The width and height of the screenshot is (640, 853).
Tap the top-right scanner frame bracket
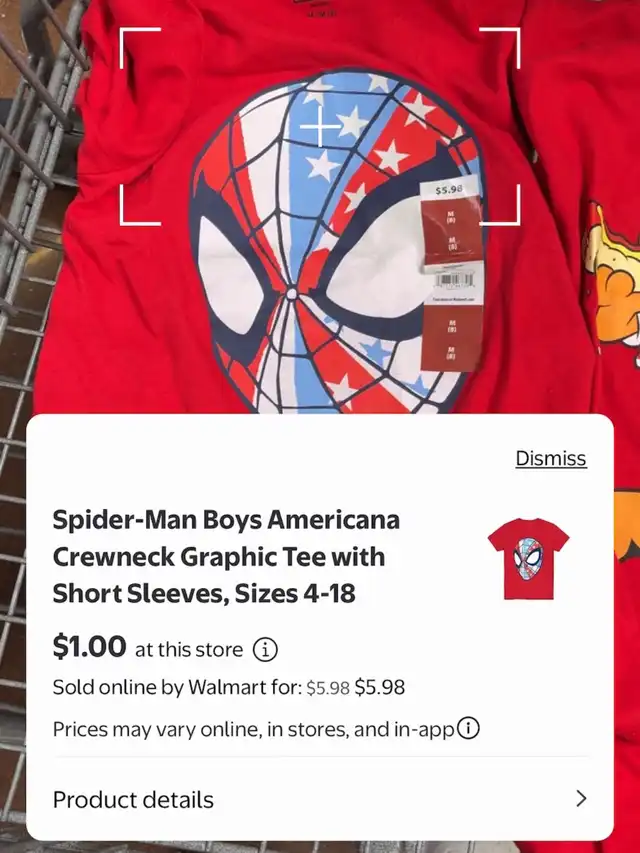point(500,48)
